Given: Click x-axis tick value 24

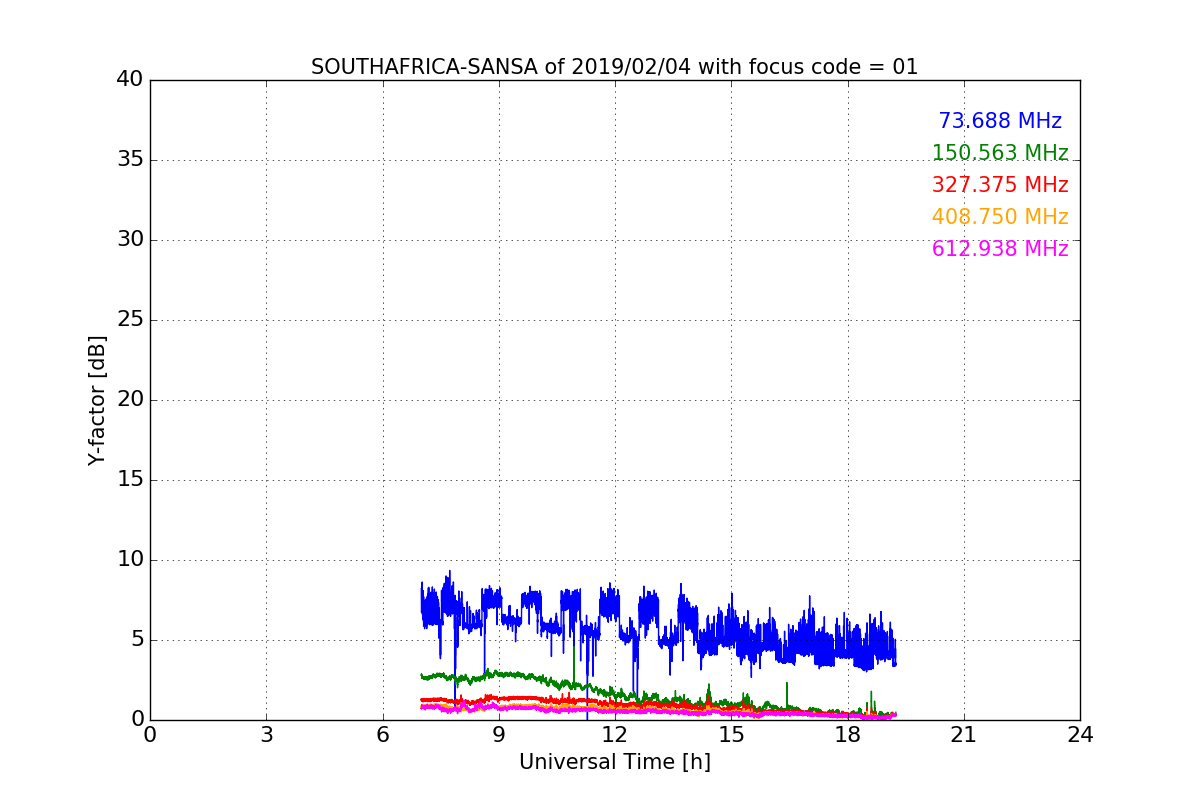Looking at the screenshot, I should click(x=1080, y=735).
